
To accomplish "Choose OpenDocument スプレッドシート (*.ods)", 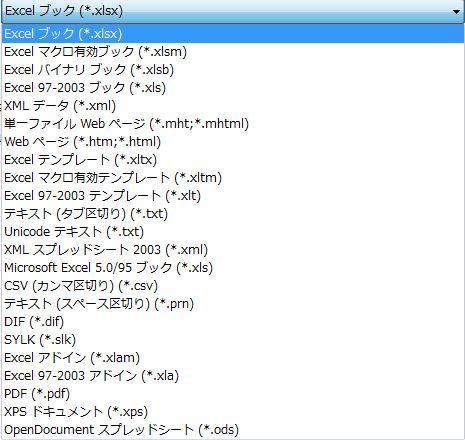I will [233, 430].
